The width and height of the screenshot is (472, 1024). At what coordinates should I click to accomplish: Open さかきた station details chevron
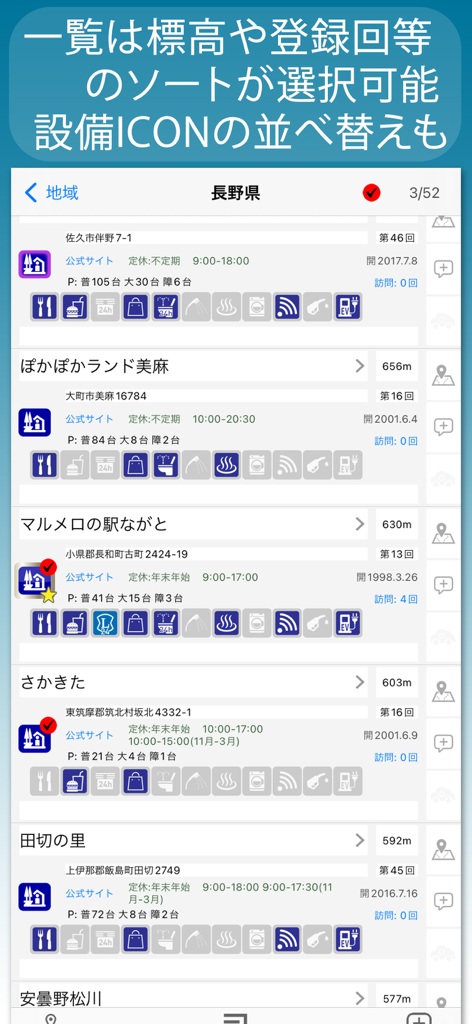pyautogui.click(x=360, y=682)
